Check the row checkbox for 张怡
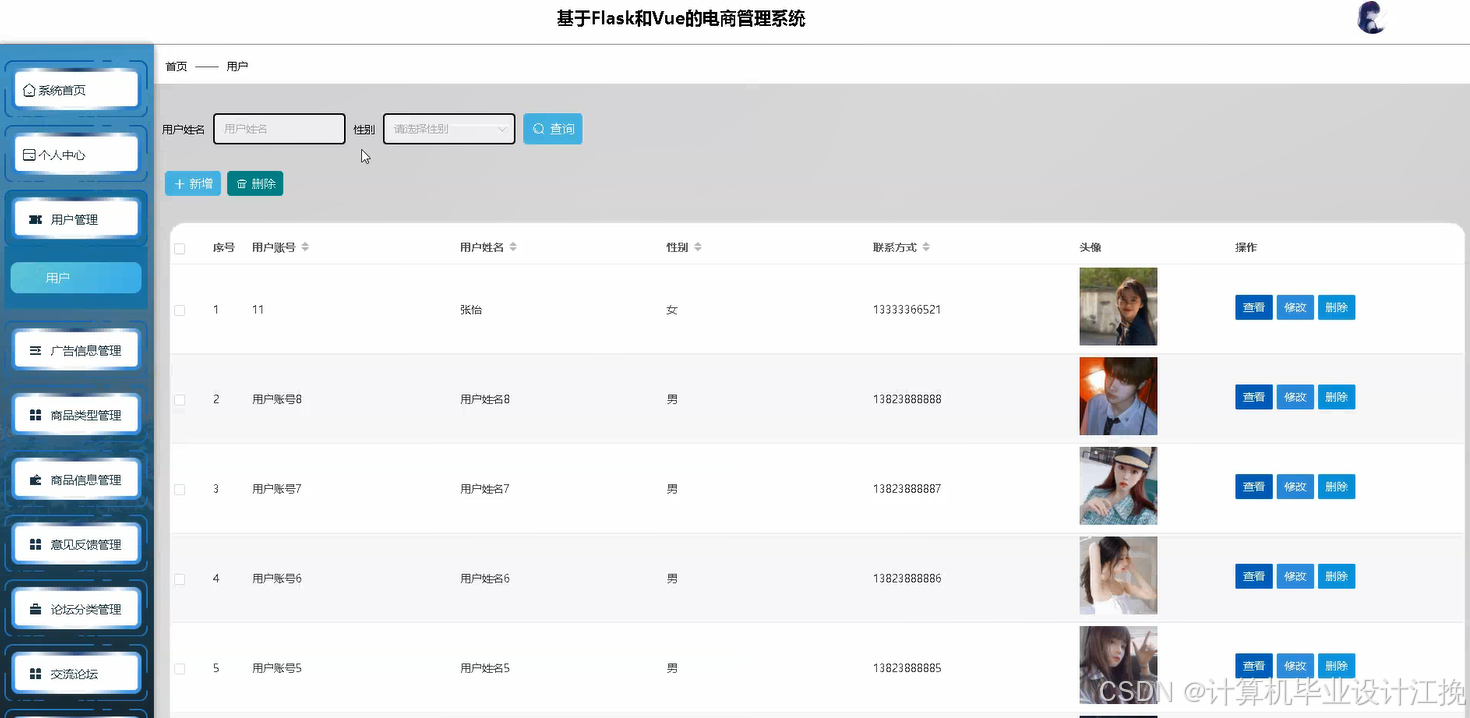1470x718 pixels. point(180,310)
